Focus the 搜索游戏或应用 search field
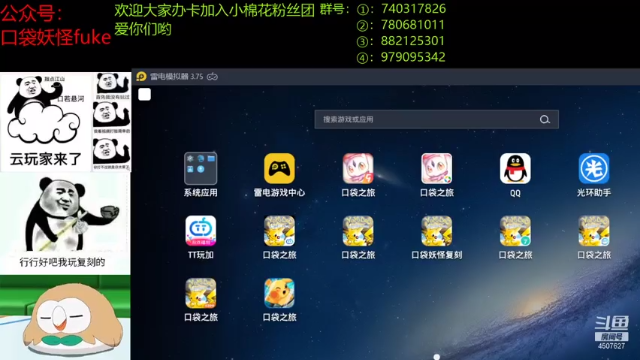This screenshot has width=640, height=360. pyautogui.click(x=436, y=120)
